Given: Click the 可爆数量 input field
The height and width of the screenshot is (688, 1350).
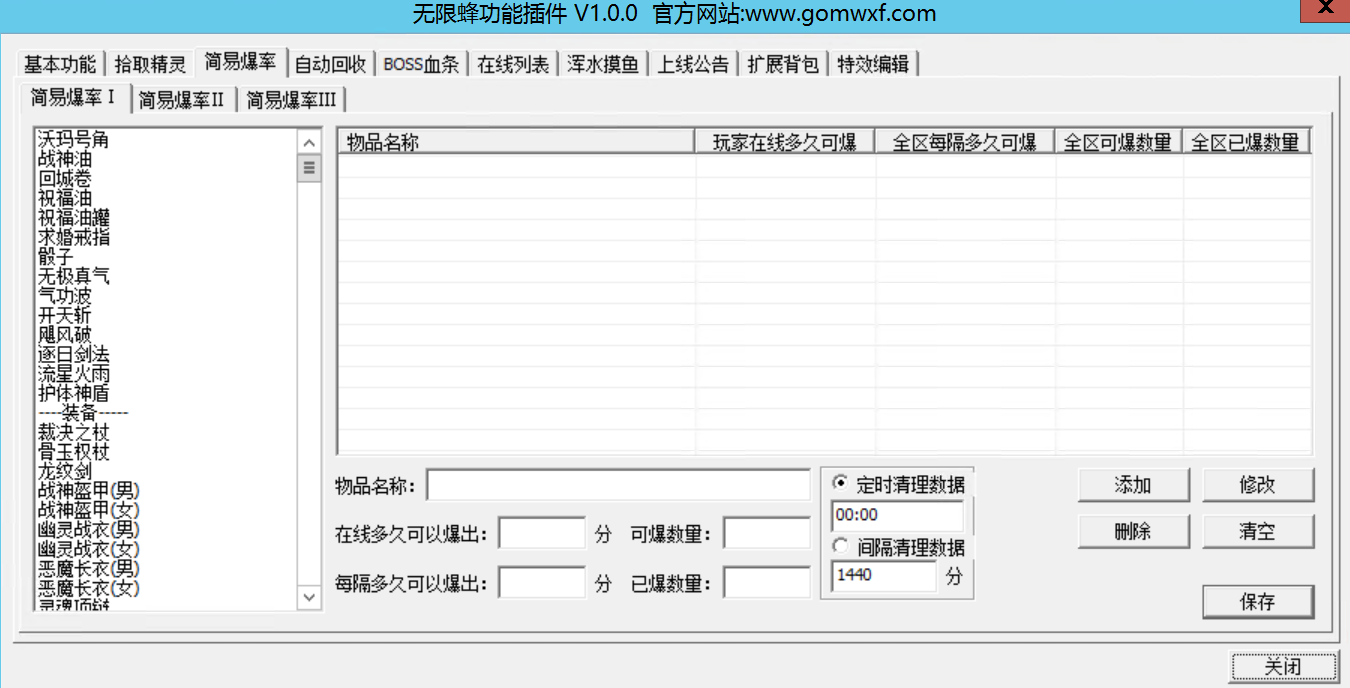Looking at the screenshot, I should pyautogui.click(x=766, y=534).
